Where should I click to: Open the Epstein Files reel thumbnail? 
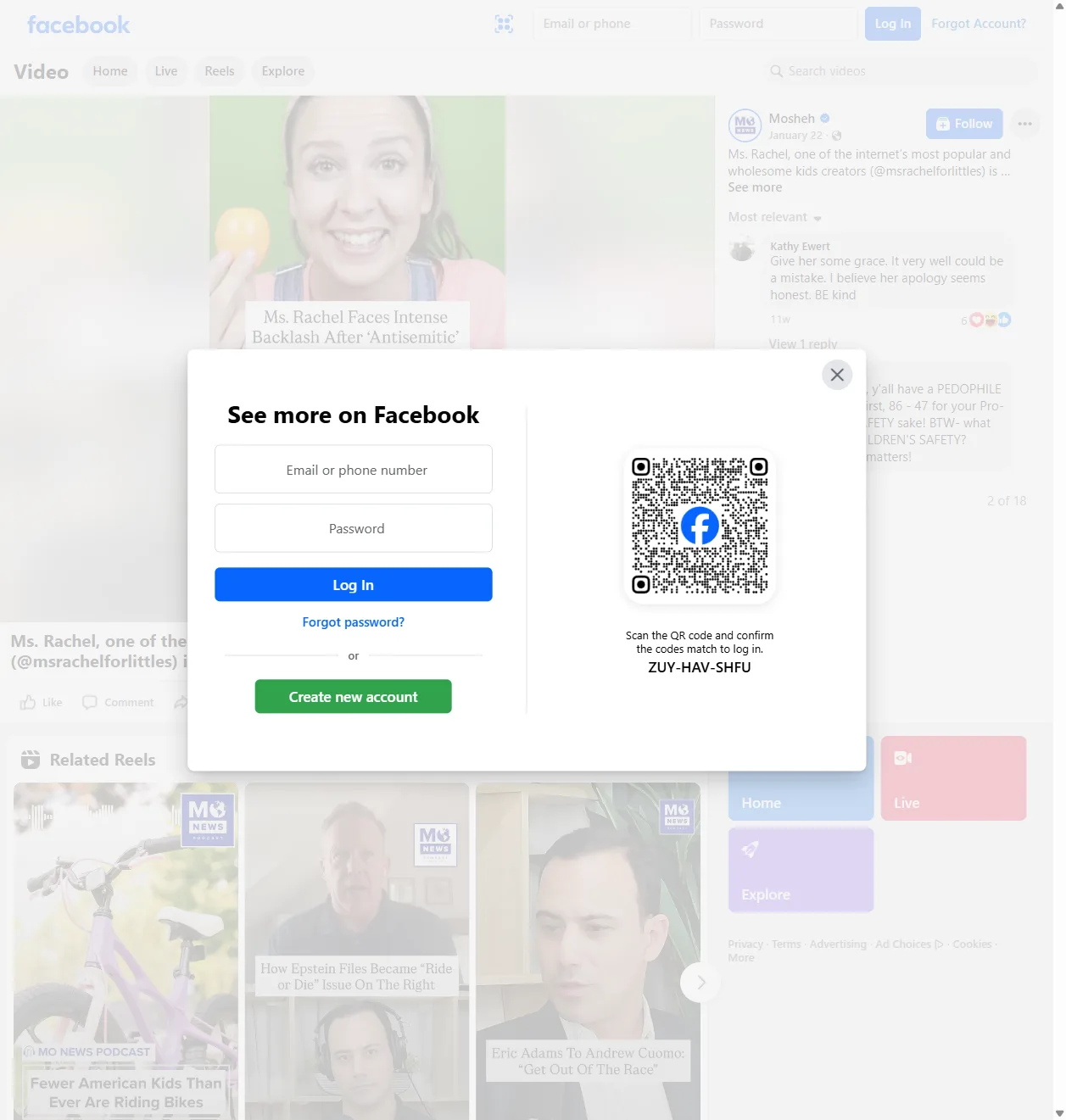(357, 951)
